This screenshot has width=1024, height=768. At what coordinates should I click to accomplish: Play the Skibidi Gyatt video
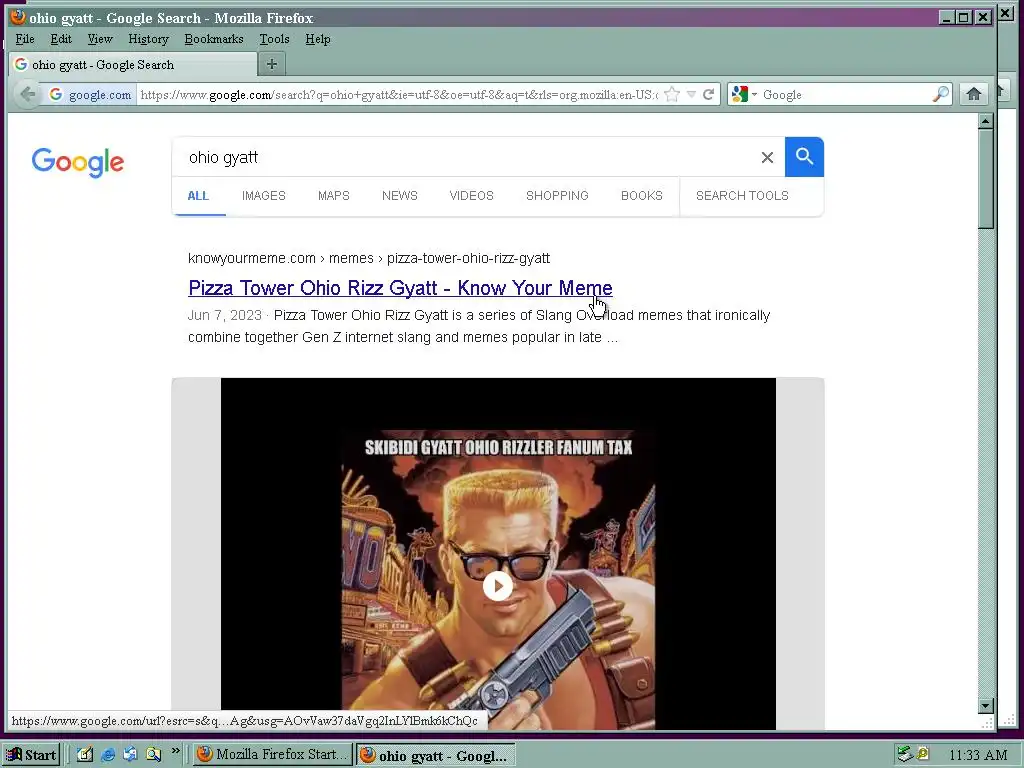click(498, 586)
